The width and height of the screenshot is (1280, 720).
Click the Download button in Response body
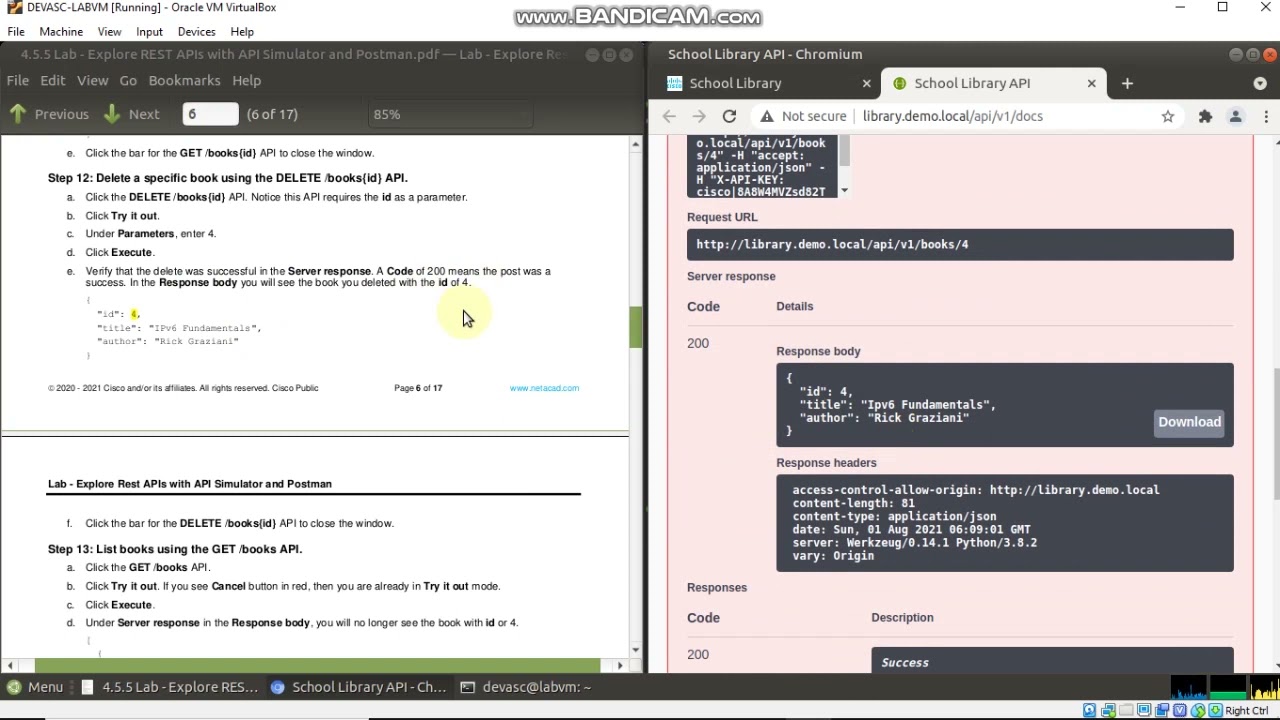(1189, 422)
